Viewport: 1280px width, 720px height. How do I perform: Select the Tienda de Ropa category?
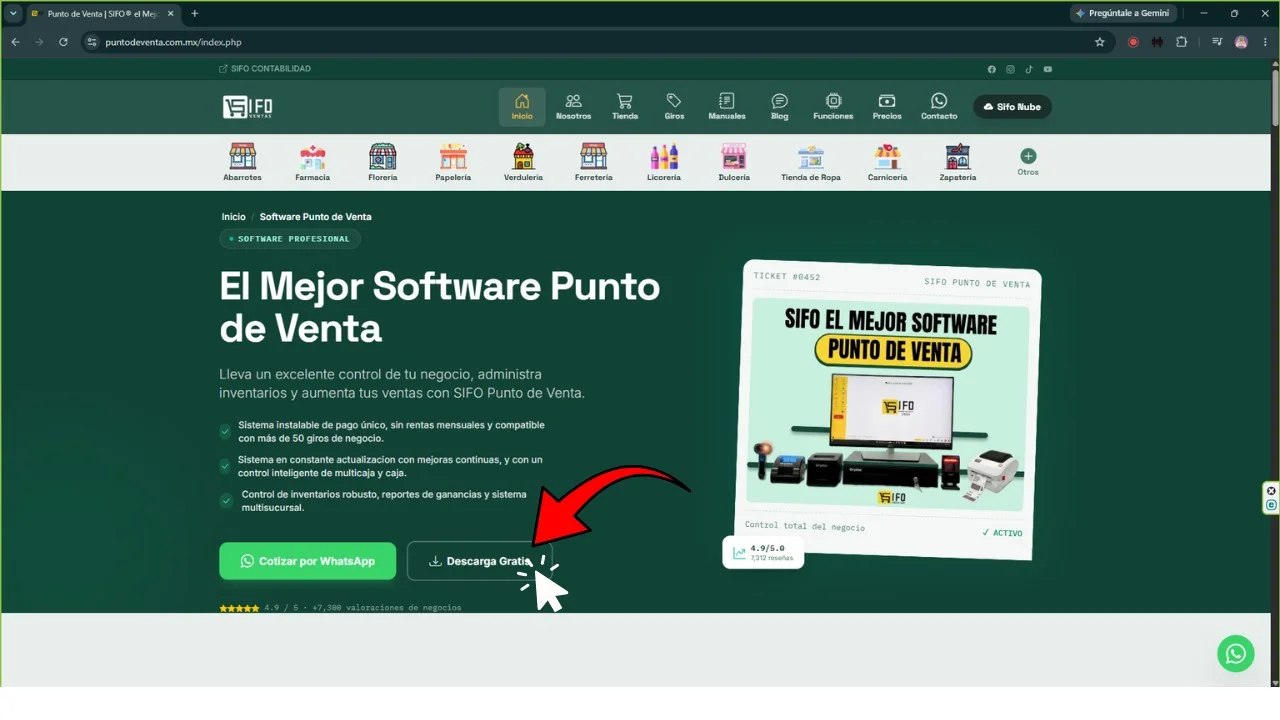[x=811, y=162]
